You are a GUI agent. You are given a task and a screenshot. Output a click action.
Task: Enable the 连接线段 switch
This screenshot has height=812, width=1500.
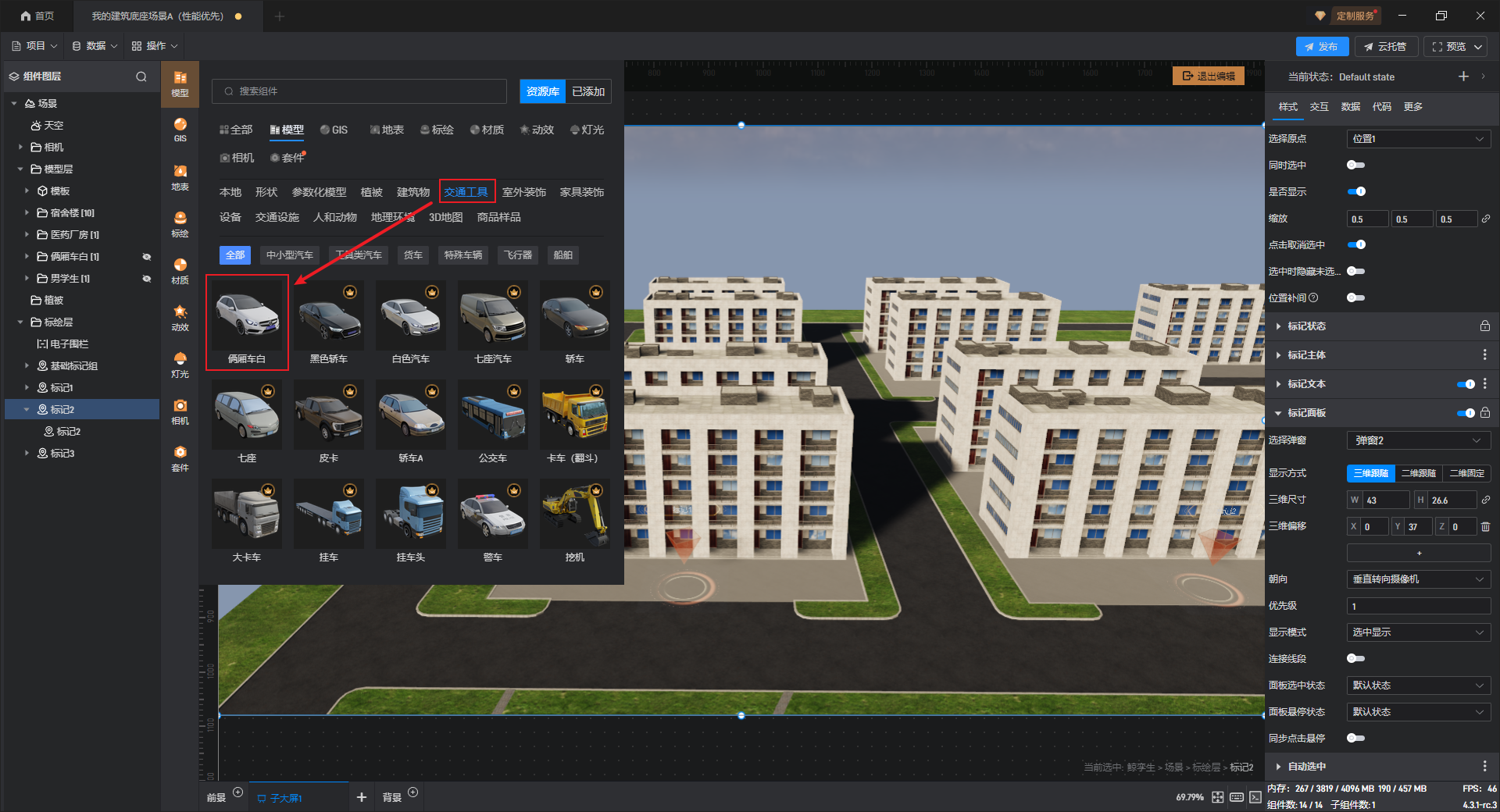coord(1356,659)
